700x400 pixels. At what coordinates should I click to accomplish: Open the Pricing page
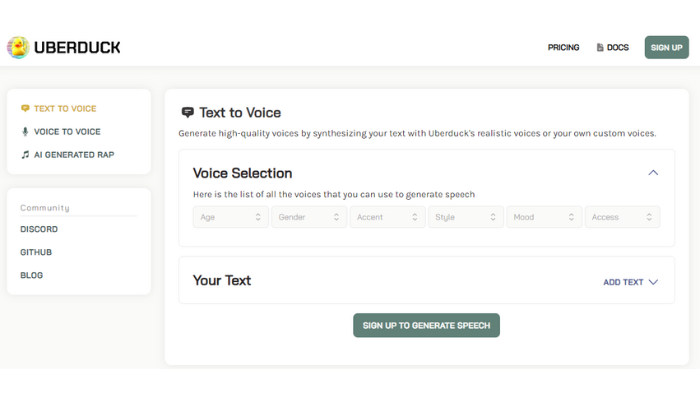(563, 47)
